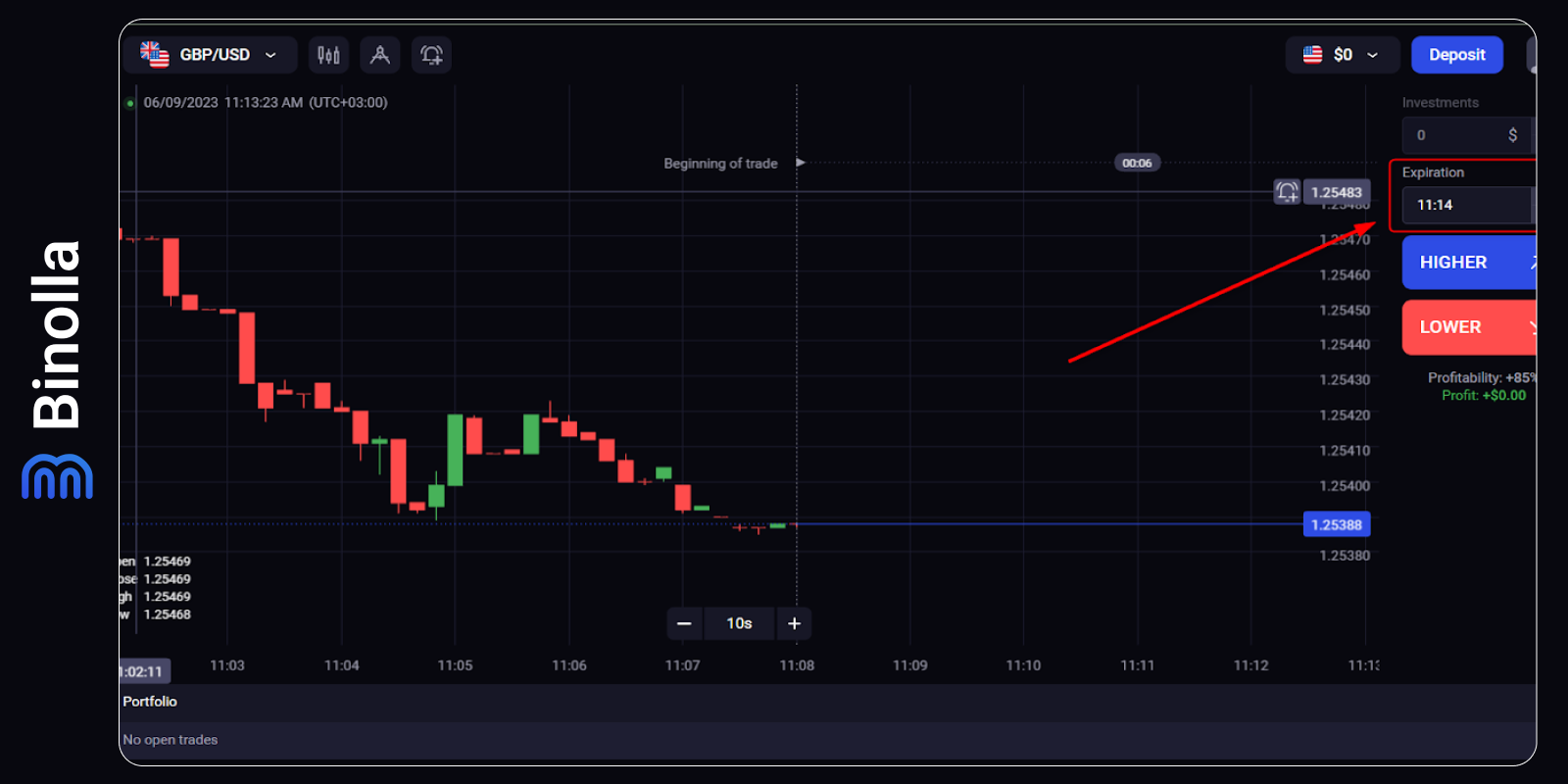
Task: Open the candlestick chart type icon
Action: tap(328, 55)
